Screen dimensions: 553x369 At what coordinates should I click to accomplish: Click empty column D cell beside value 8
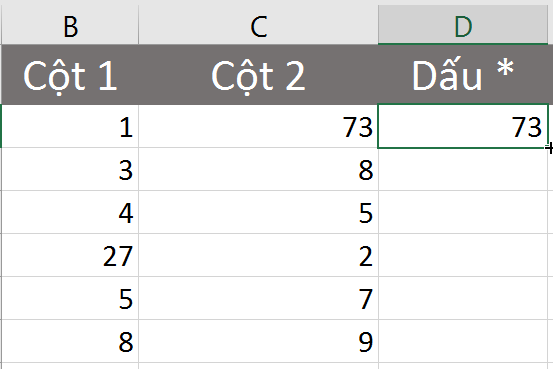pyautogui.click(x=463, y=169)
